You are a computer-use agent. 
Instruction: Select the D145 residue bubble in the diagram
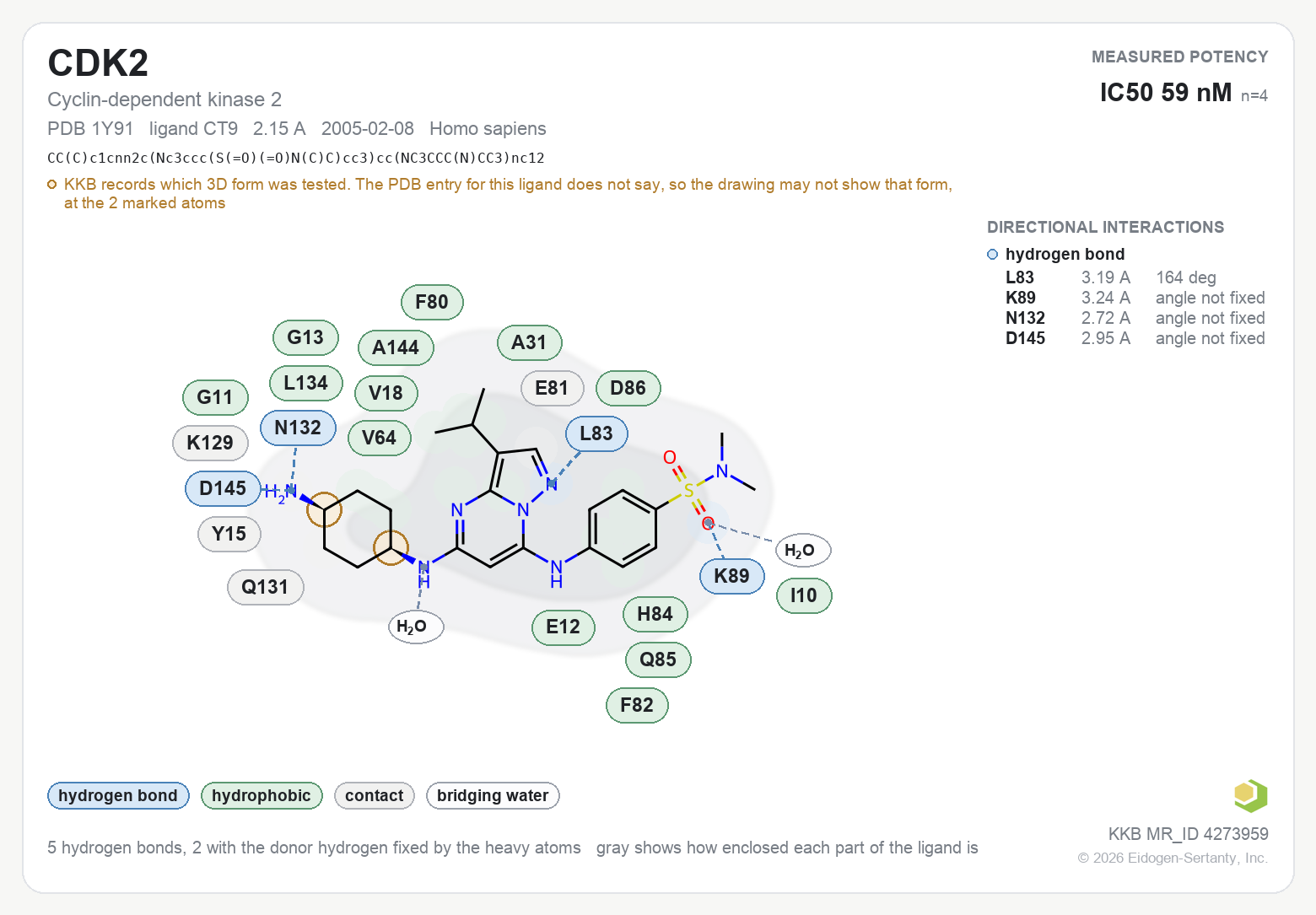point(223,488)
